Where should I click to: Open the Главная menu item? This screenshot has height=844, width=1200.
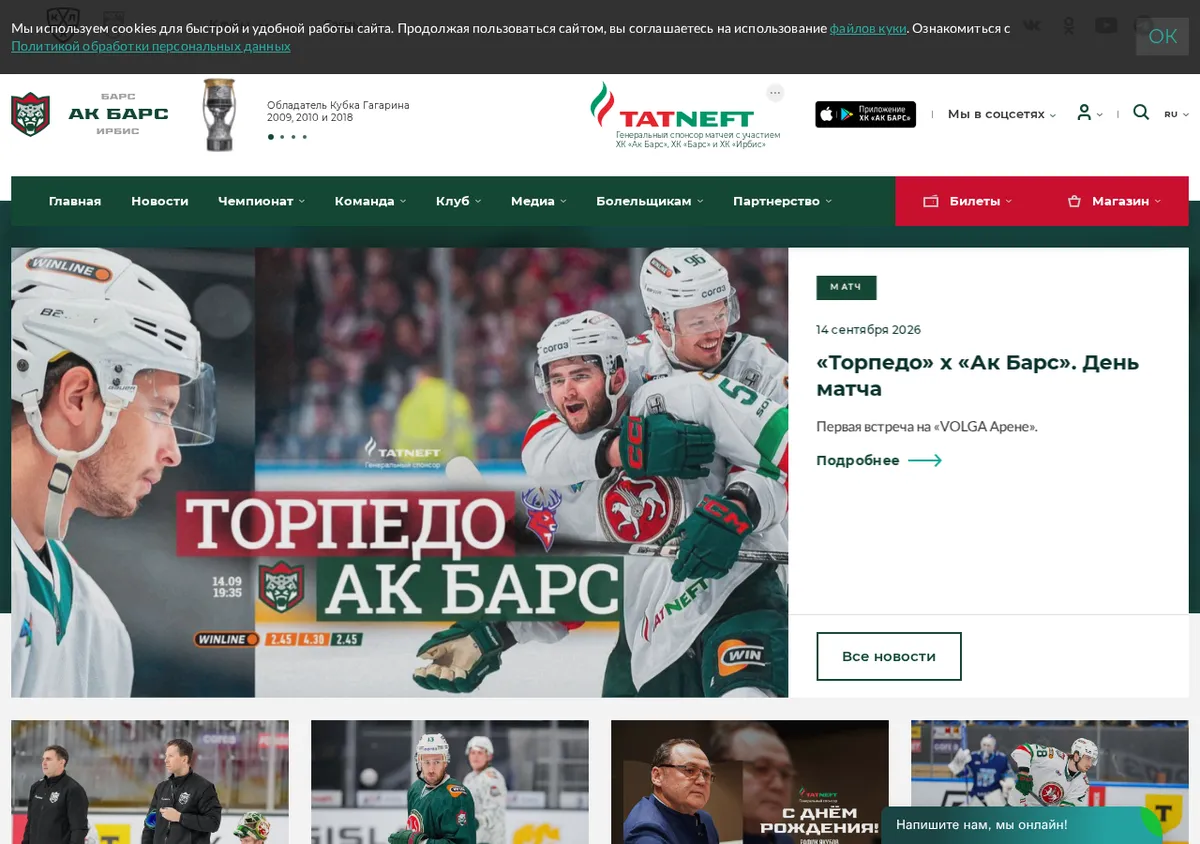75,201
